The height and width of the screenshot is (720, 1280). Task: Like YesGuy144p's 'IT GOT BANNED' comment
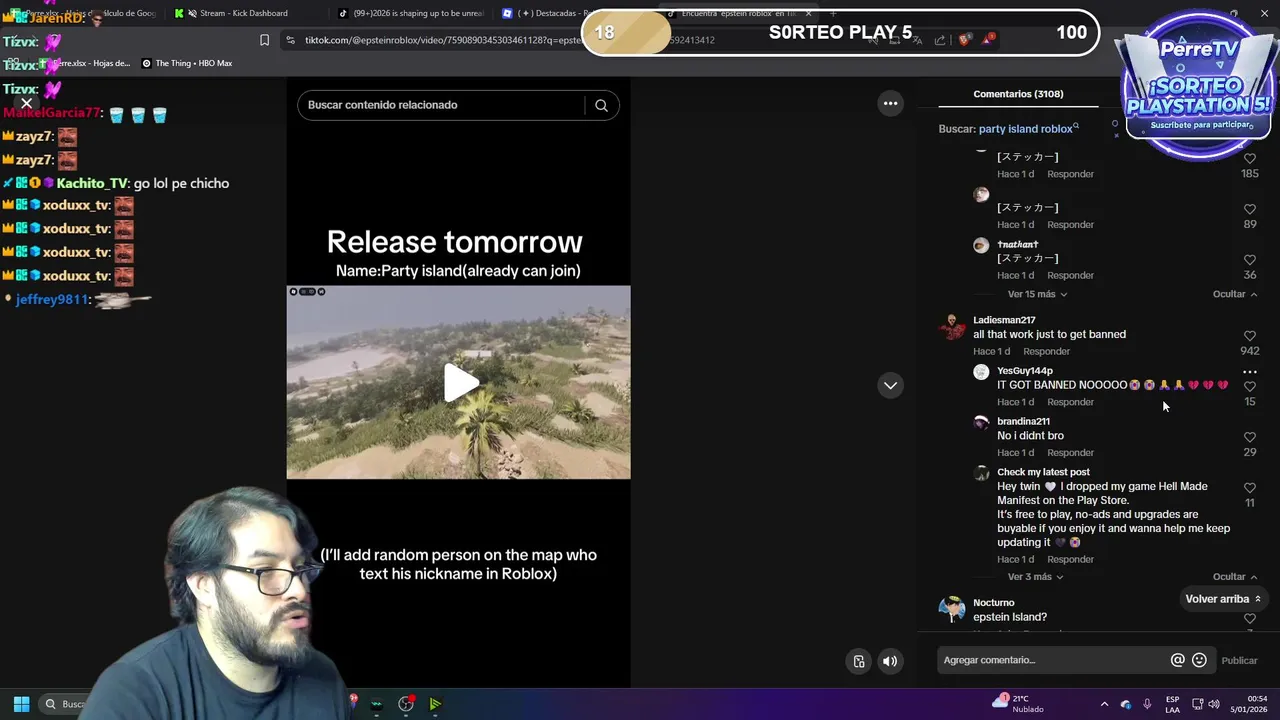1249,387
